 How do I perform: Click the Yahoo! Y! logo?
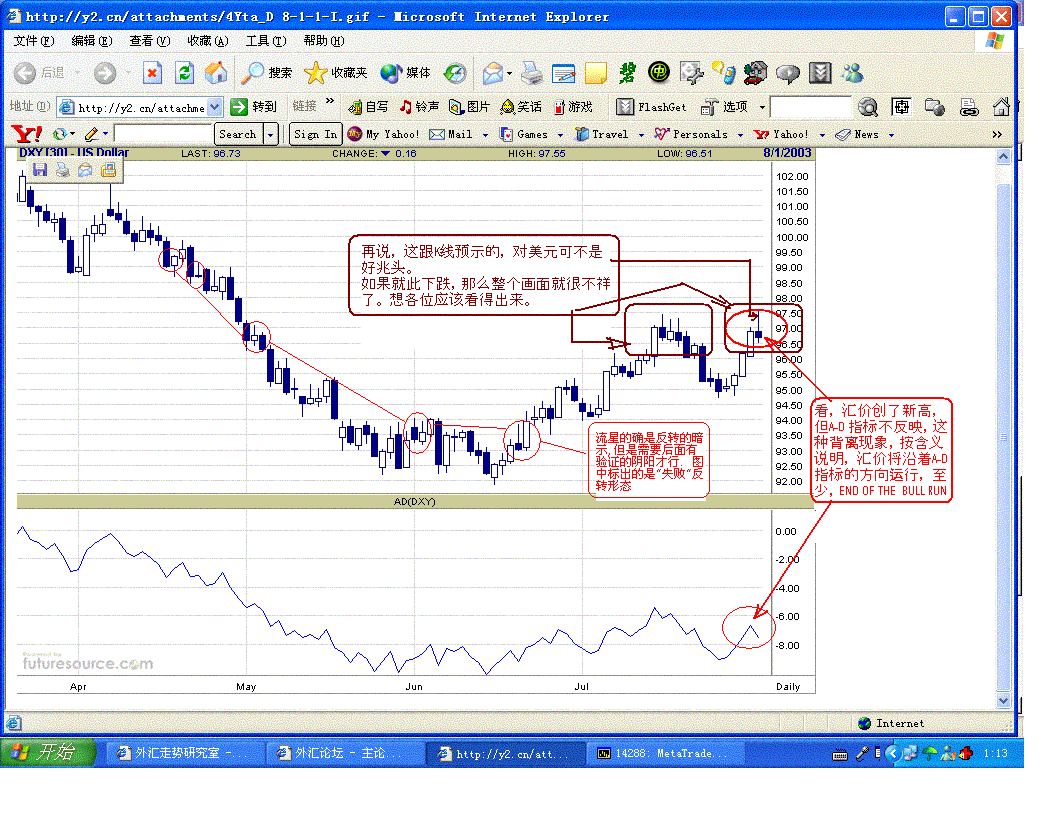point(27,134)
